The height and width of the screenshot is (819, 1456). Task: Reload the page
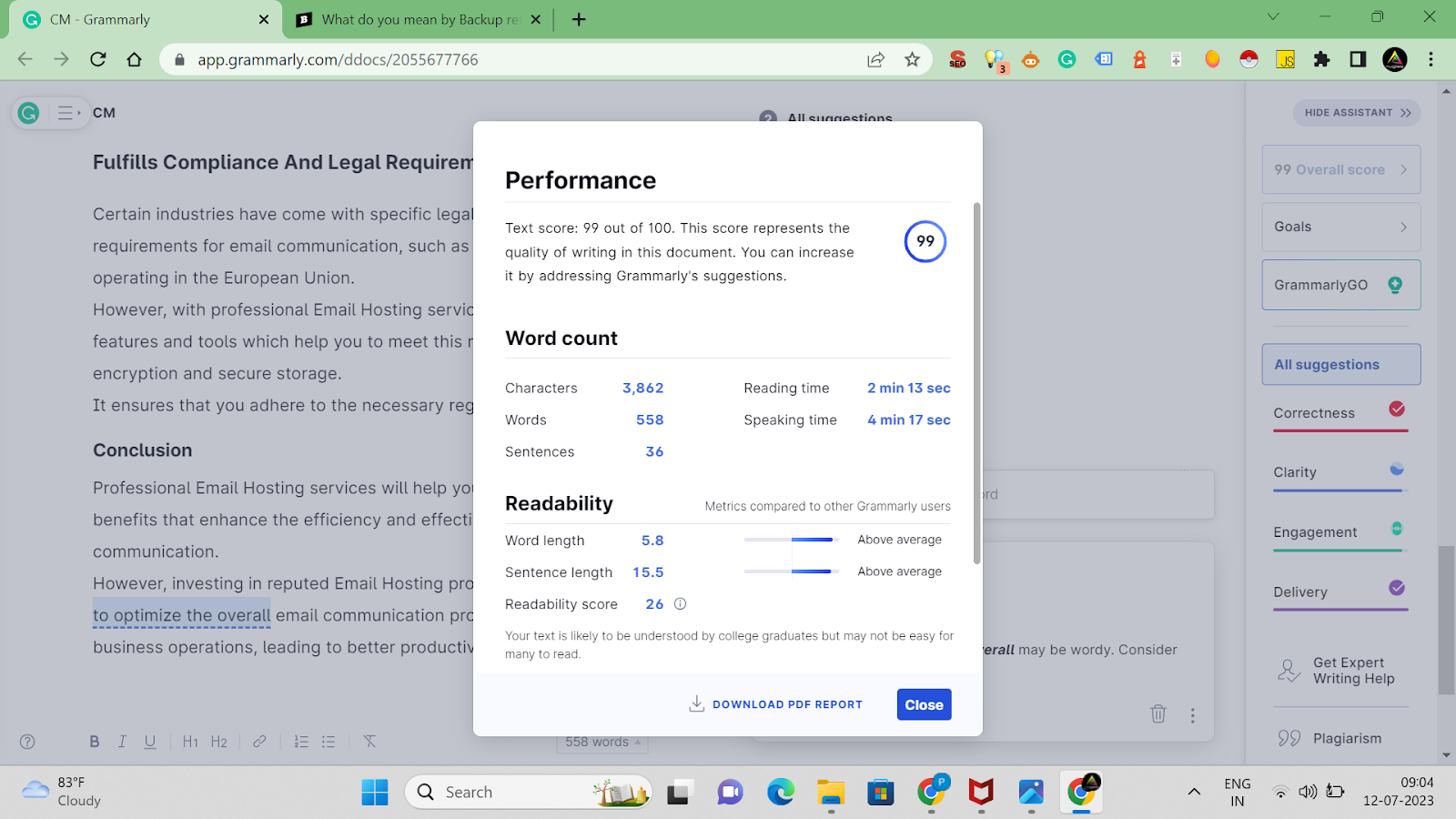point(98,59)
